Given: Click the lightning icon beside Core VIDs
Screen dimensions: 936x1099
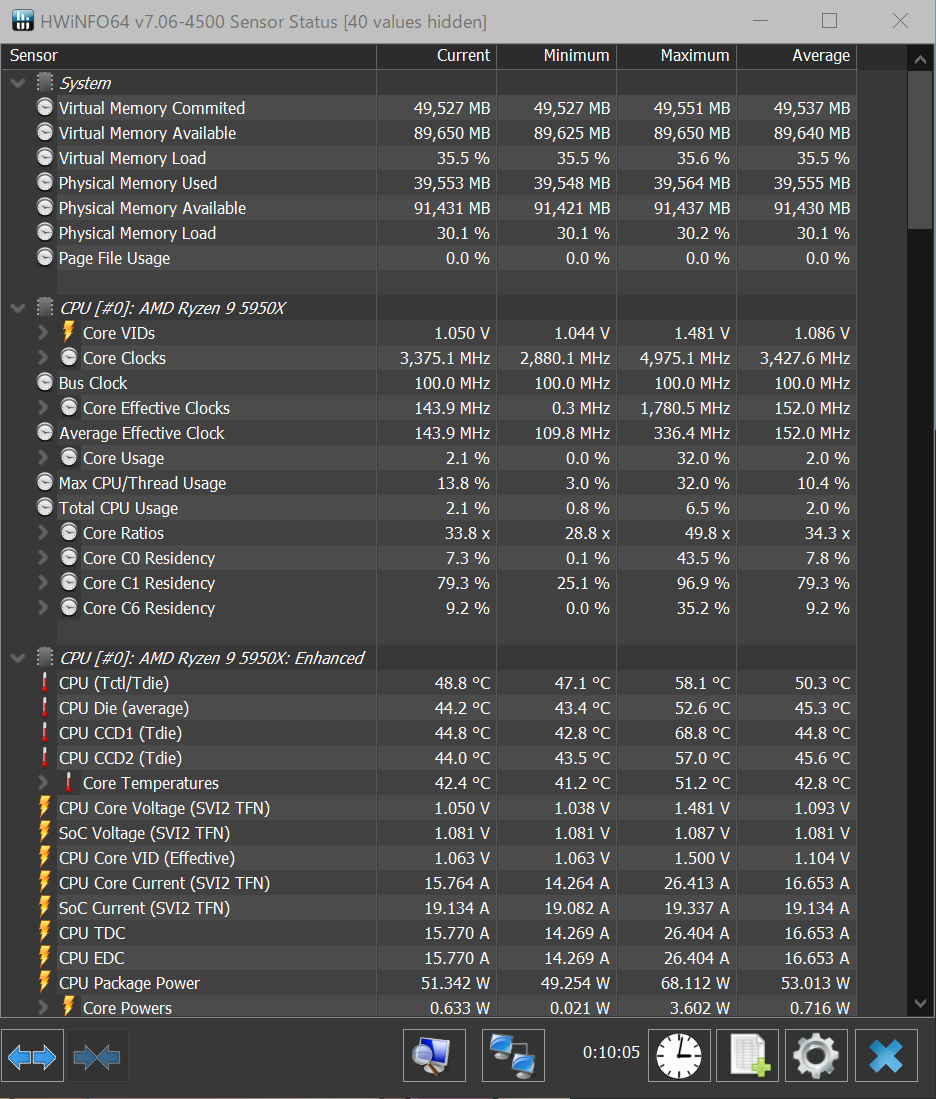Looking at the screenshot, I should click(69, 332).
